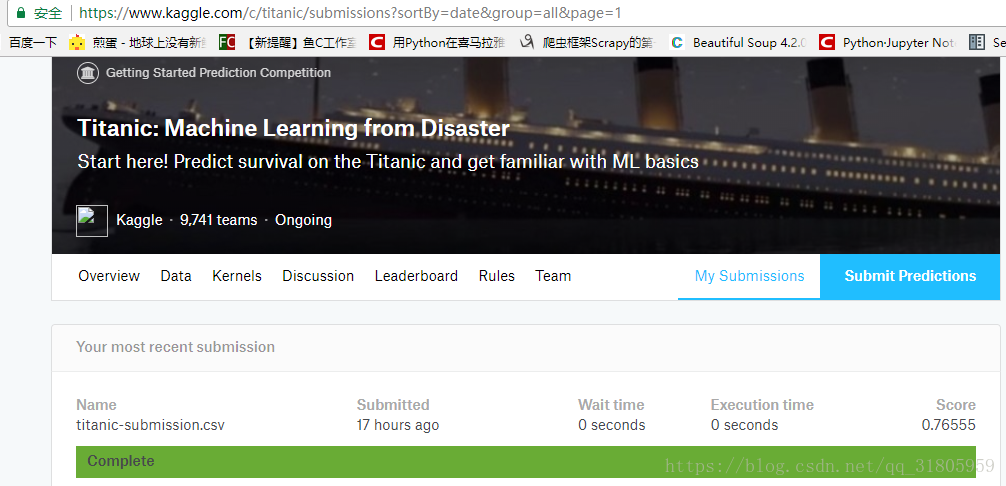Open the Kernels tab
Viewport: 1006px width, 486px height.
[x=237, y=276]
